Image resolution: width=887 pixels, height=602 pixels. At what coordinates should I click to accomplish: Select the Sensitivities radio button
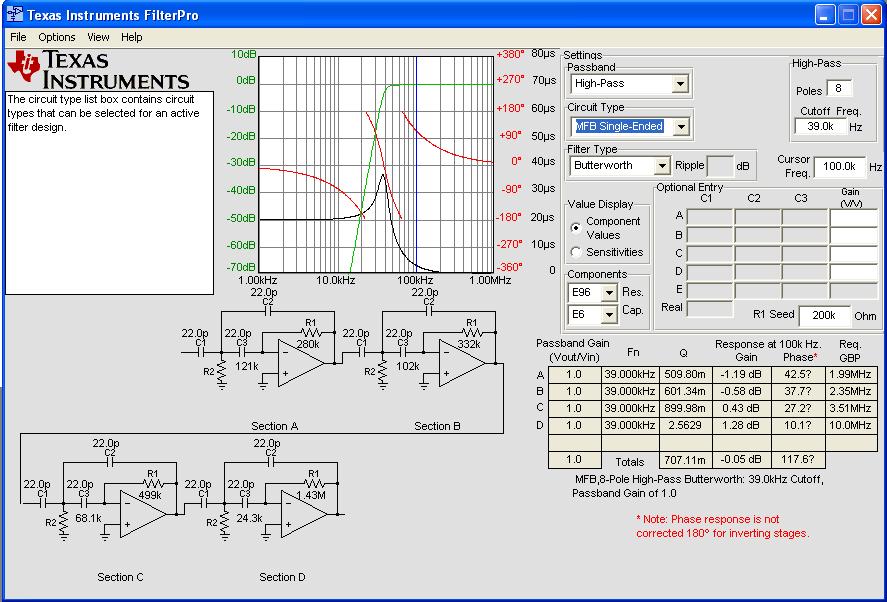pyautogui.click(x=576, y=252)
